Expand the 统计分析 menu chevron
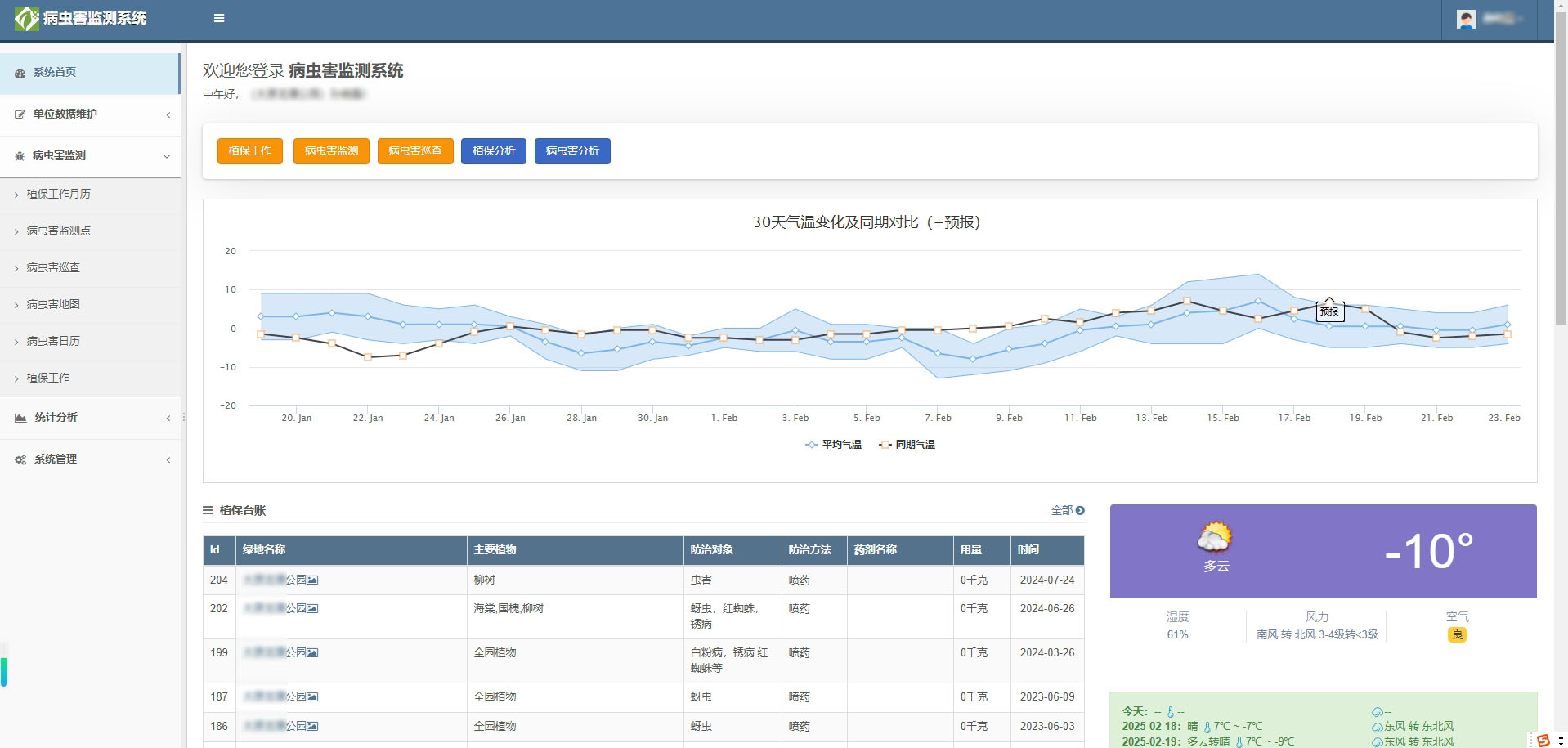The height and width of the screenshot is (748, 1568). pyautogui.click(x=168, y=418)
